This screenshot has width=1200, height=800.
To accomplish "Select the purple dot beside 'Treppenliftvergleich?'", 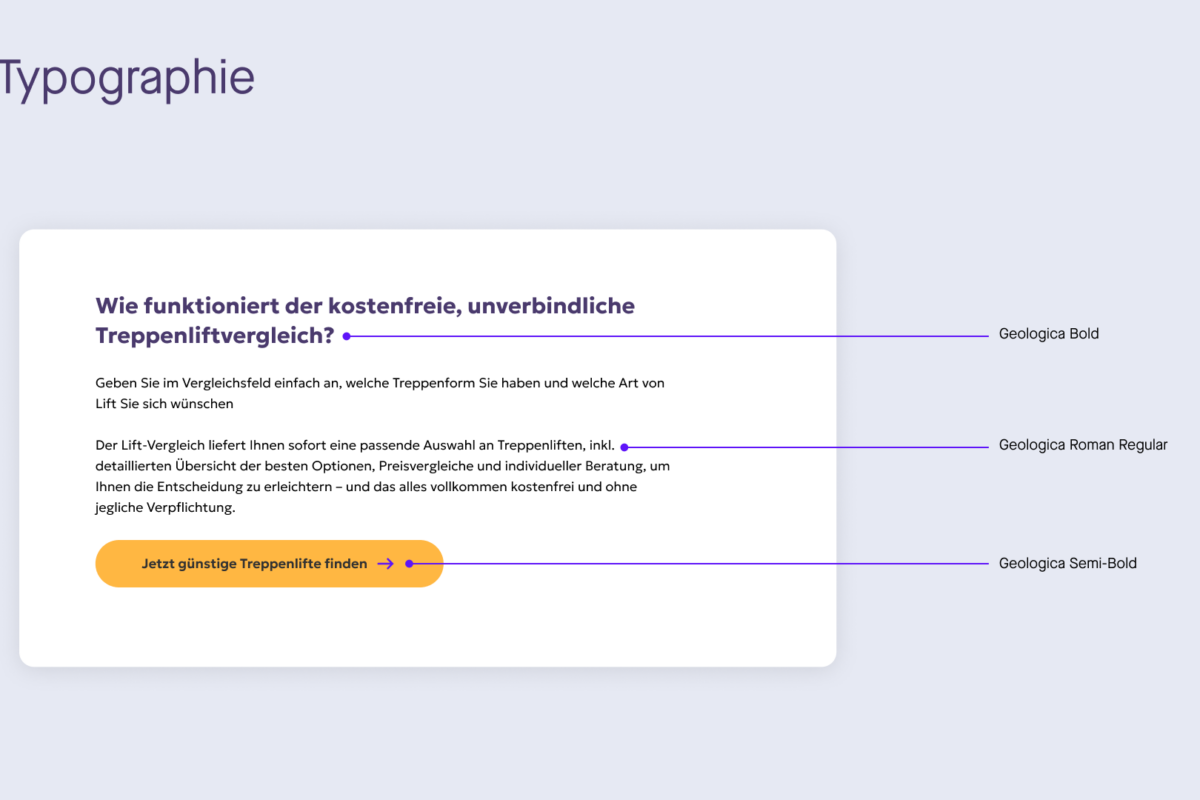I will click(346, 336).
